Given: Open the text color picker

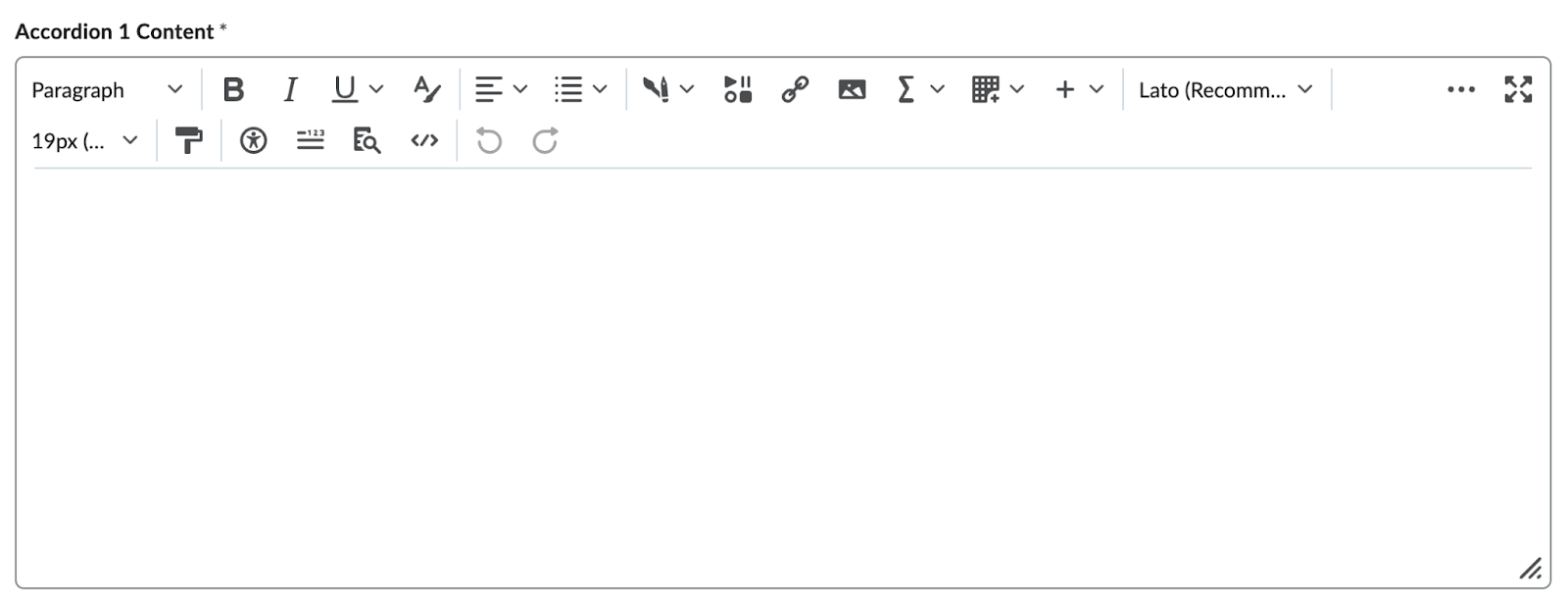Looking at the screenshot, I should [426, 89].
